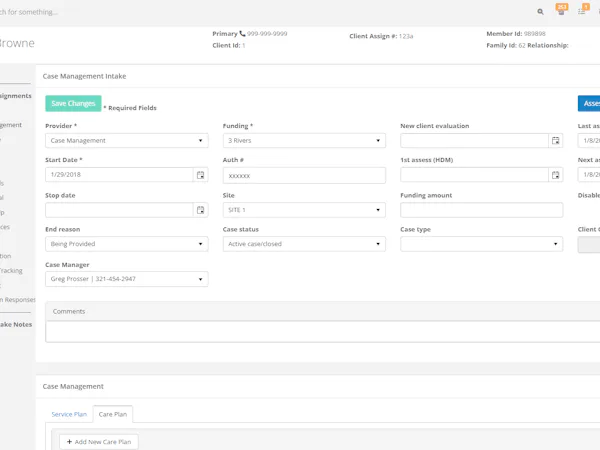Click the Case Management Intake heading
The width and height of the screenshot is (600, 450).
84,76
